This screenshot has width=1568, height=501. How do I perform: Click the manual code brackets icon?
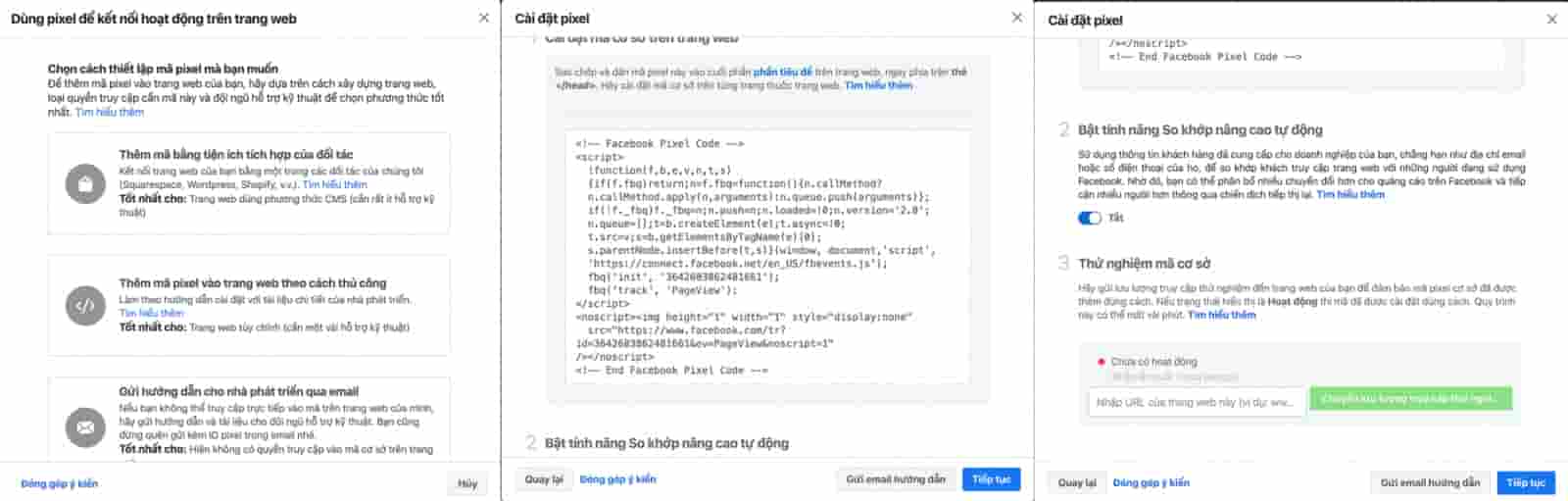tap(85, 306)
